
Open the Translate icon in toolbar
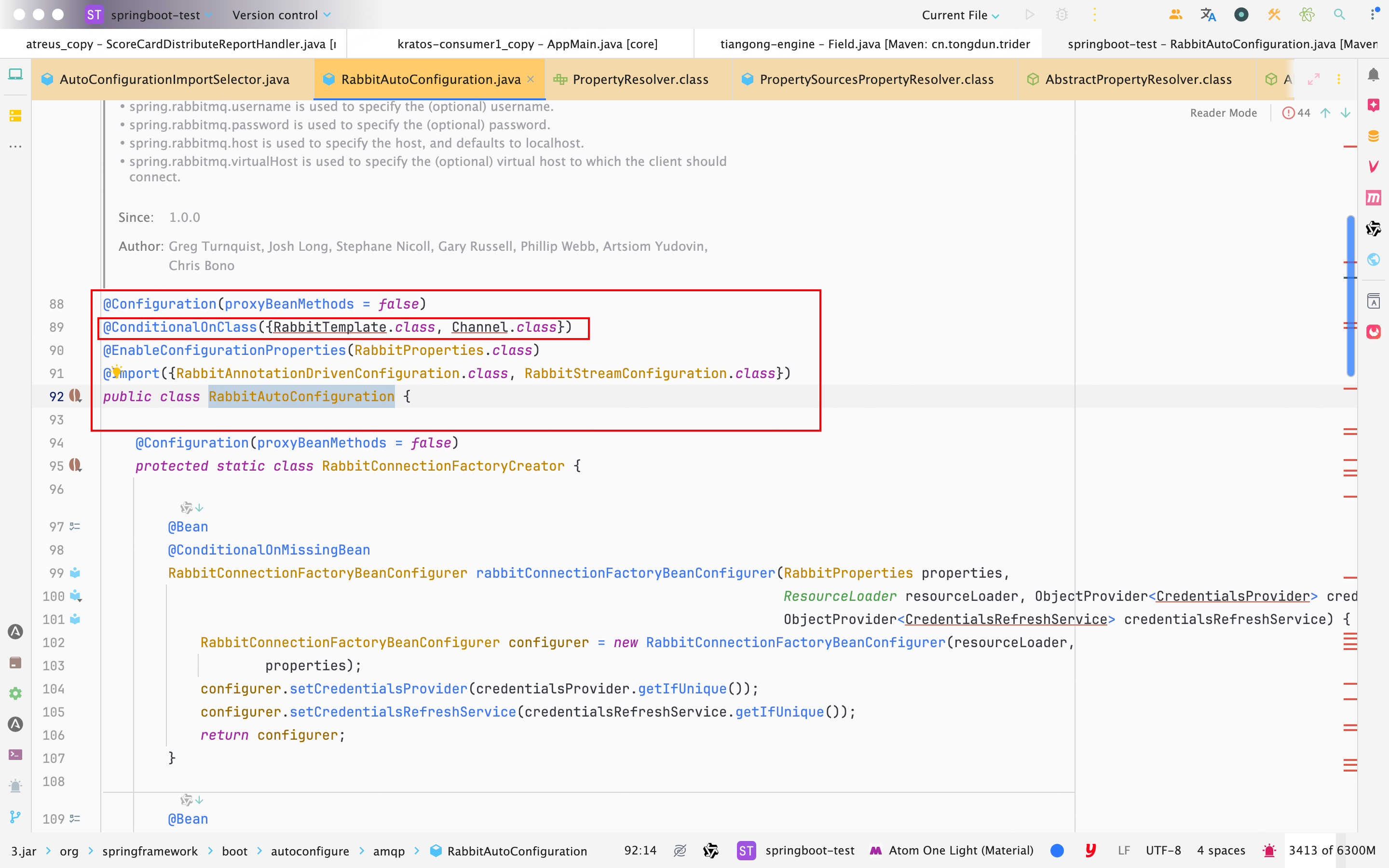[1208, 15]
